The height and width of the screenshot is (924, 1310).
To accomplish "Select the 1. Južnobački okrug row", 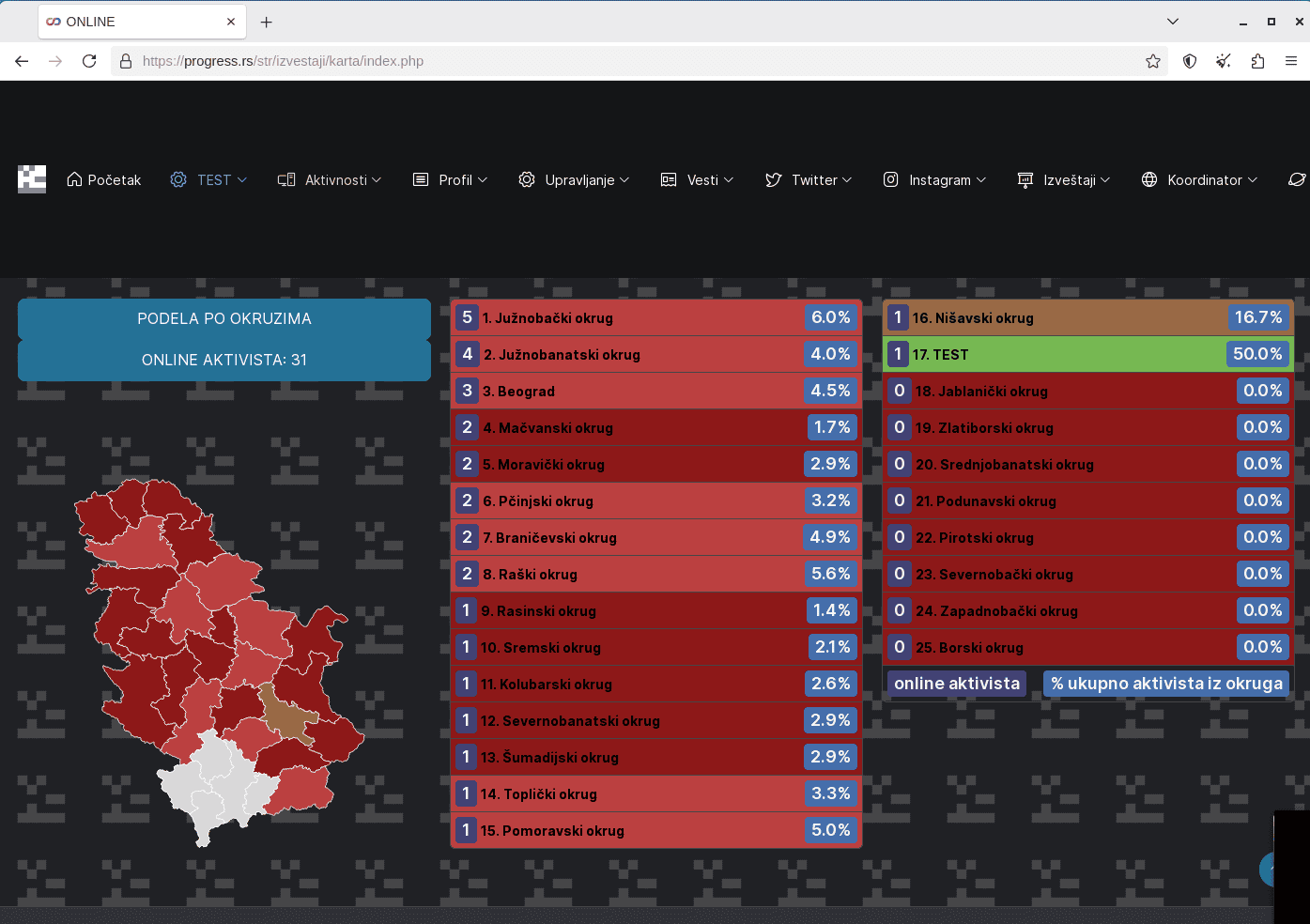I will pyautogui.click(x=656, y=317).
